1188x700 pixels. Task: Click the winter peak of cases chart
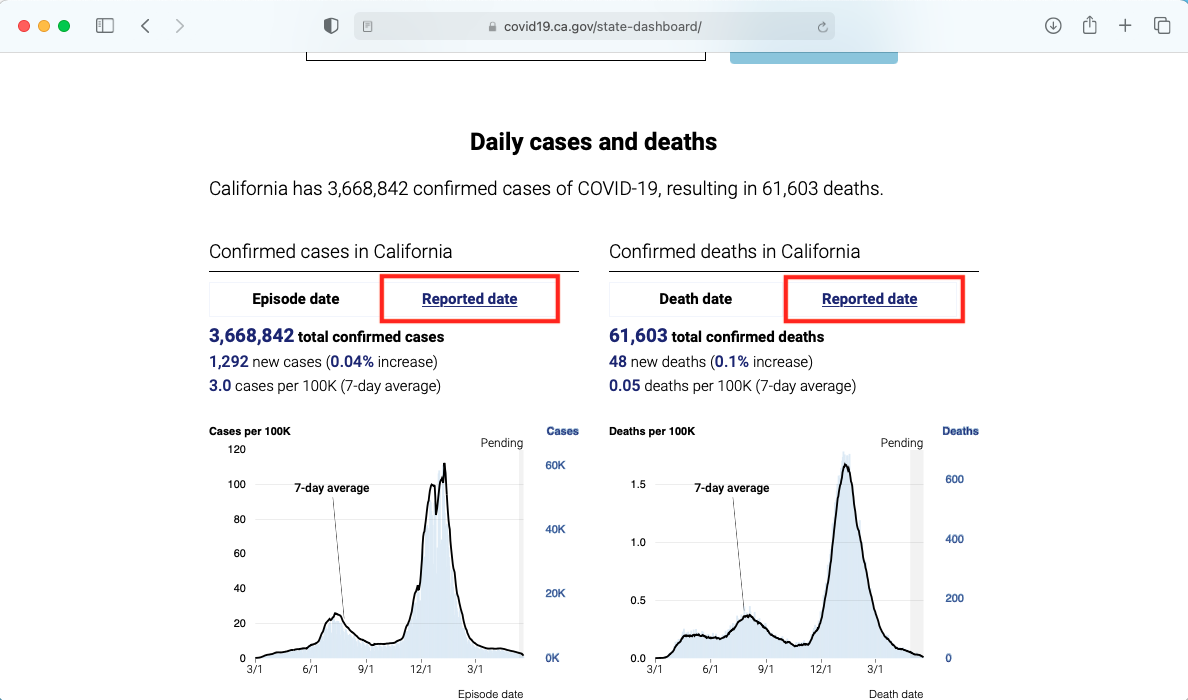point(444,465)
